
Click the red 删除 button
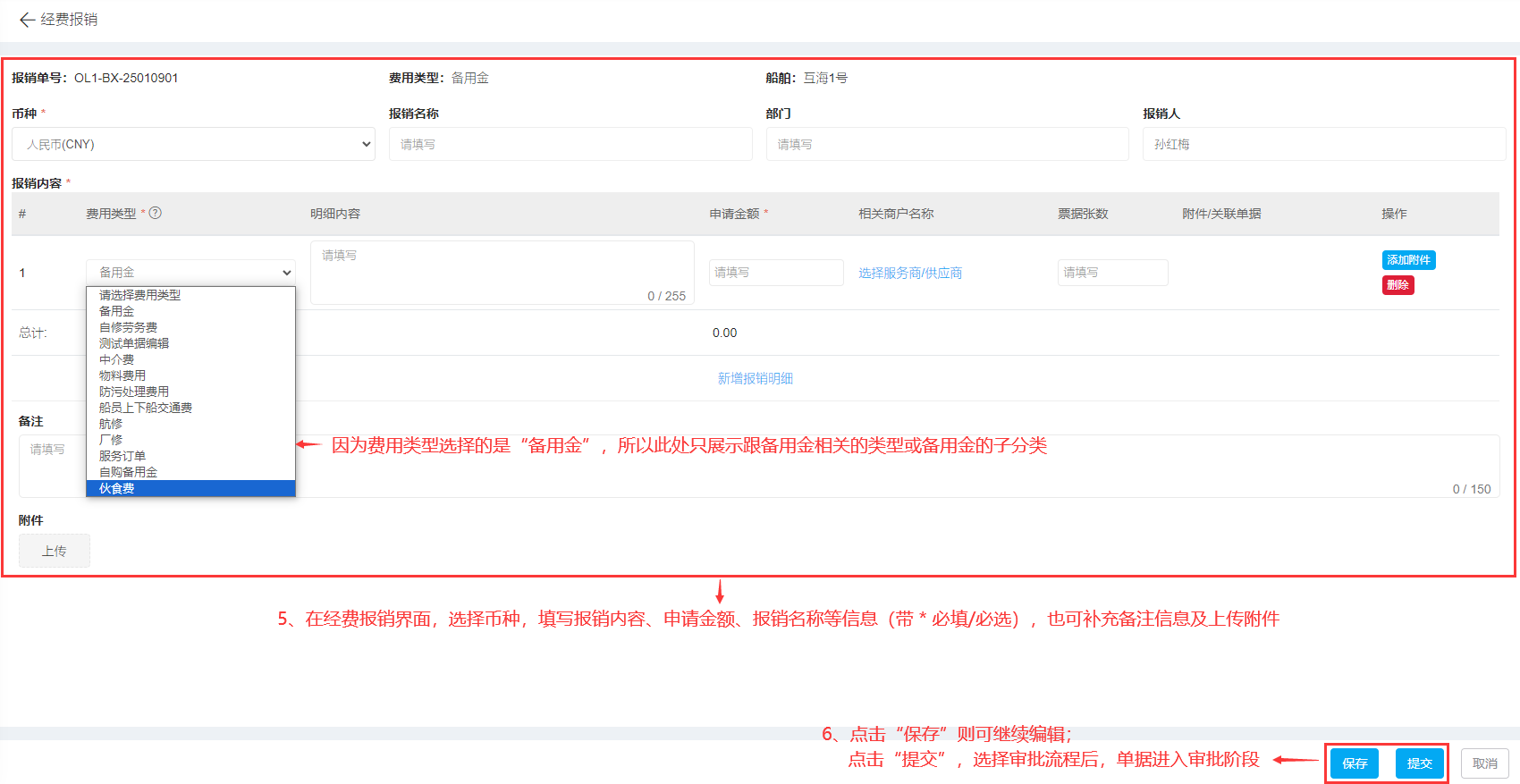(x=1398, y=285)
